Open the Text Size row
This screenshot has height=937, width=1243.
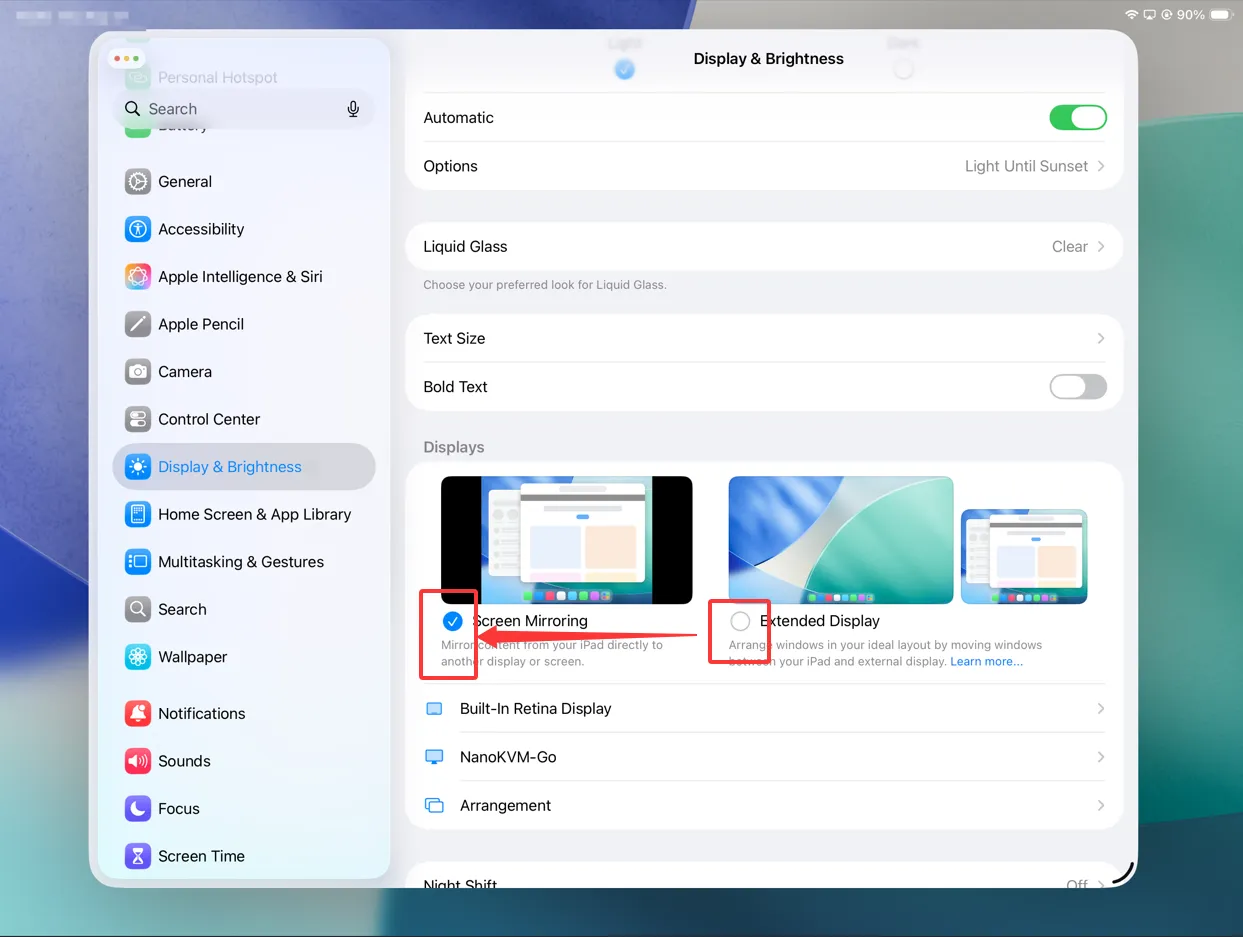click(764, 338)
